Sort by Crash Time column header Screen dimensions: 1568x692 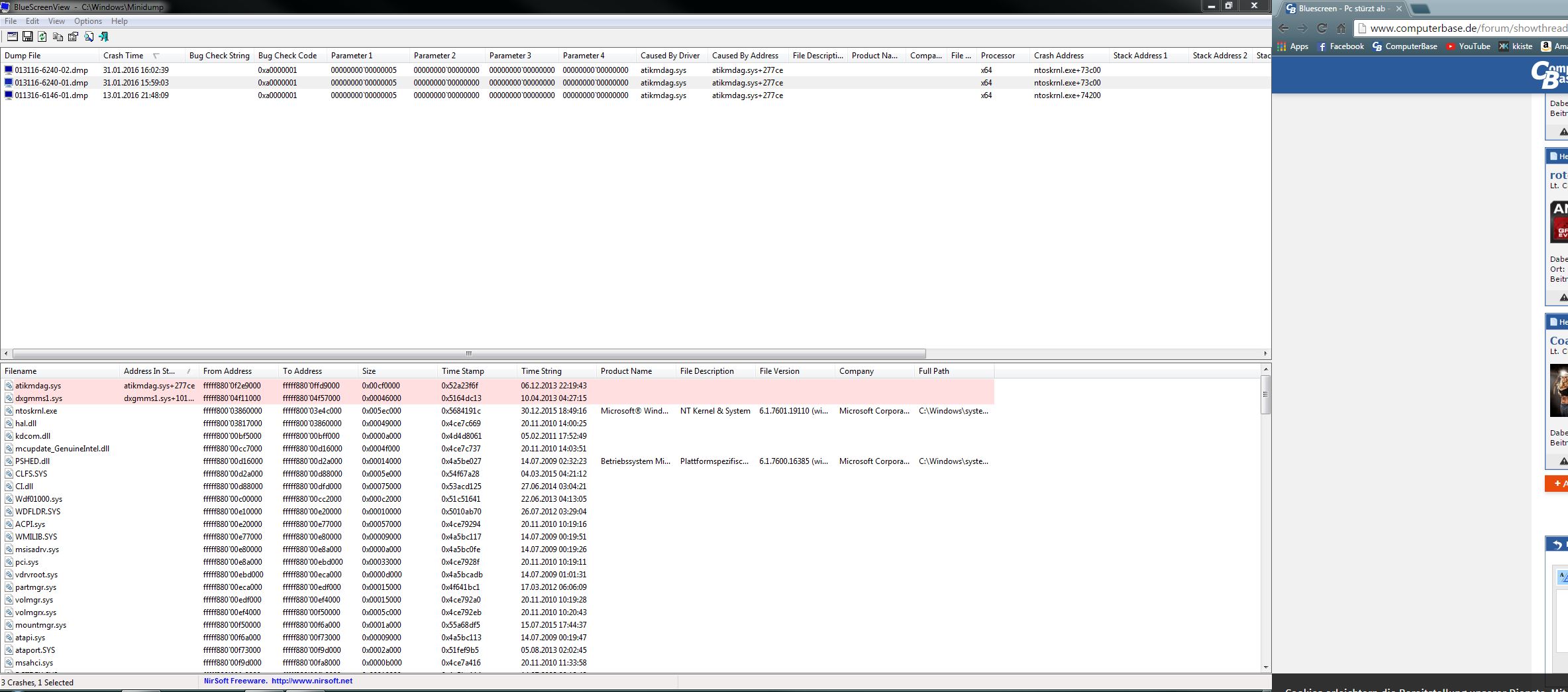coord(142,56)
